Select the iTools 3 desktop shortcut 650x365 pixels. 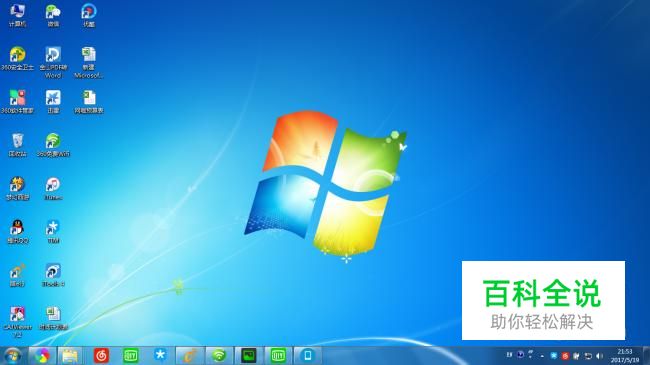53,275
